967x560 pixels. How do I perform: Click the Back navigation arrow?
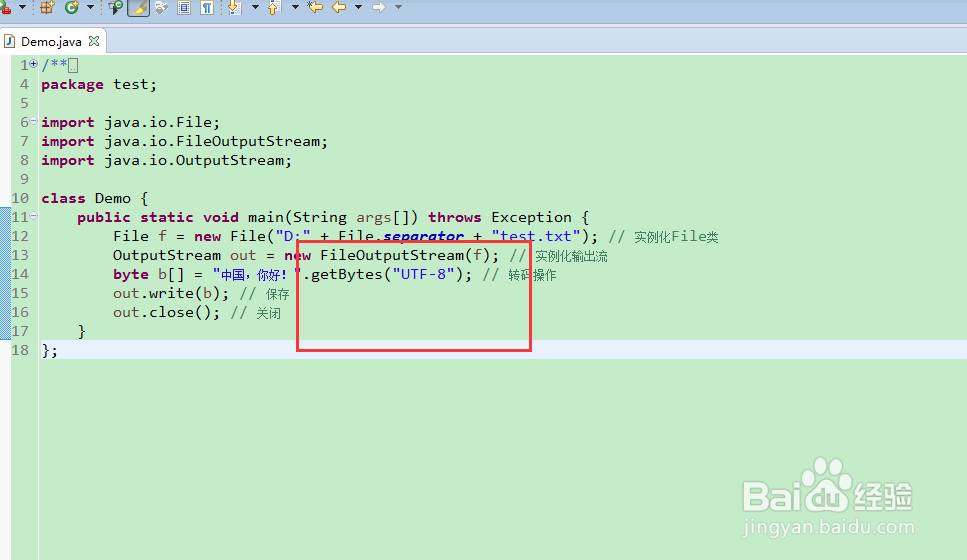tap(339, 7)
